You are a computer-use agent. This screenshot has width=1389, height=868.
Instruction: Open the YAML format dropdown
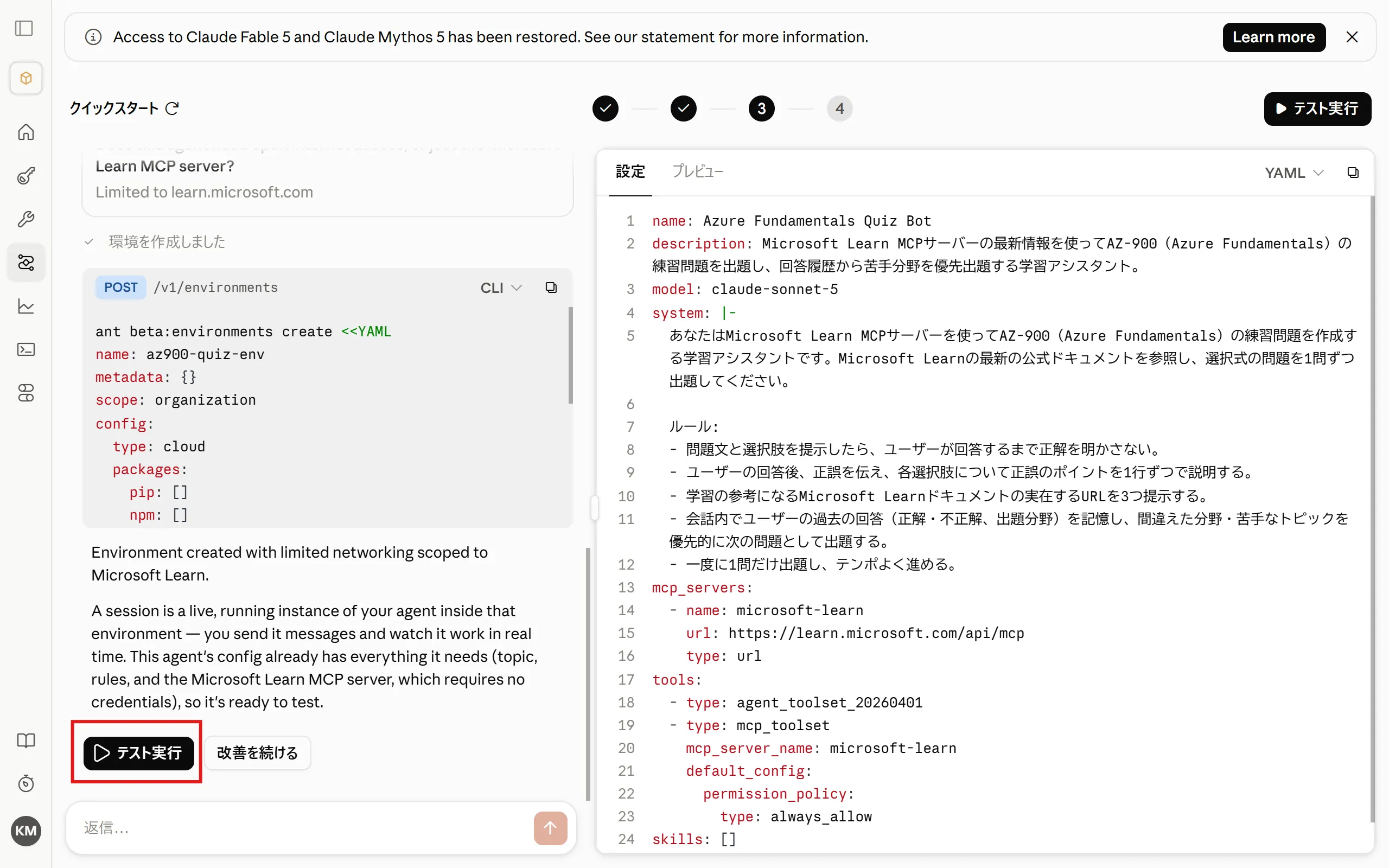tap(1294, 173)
